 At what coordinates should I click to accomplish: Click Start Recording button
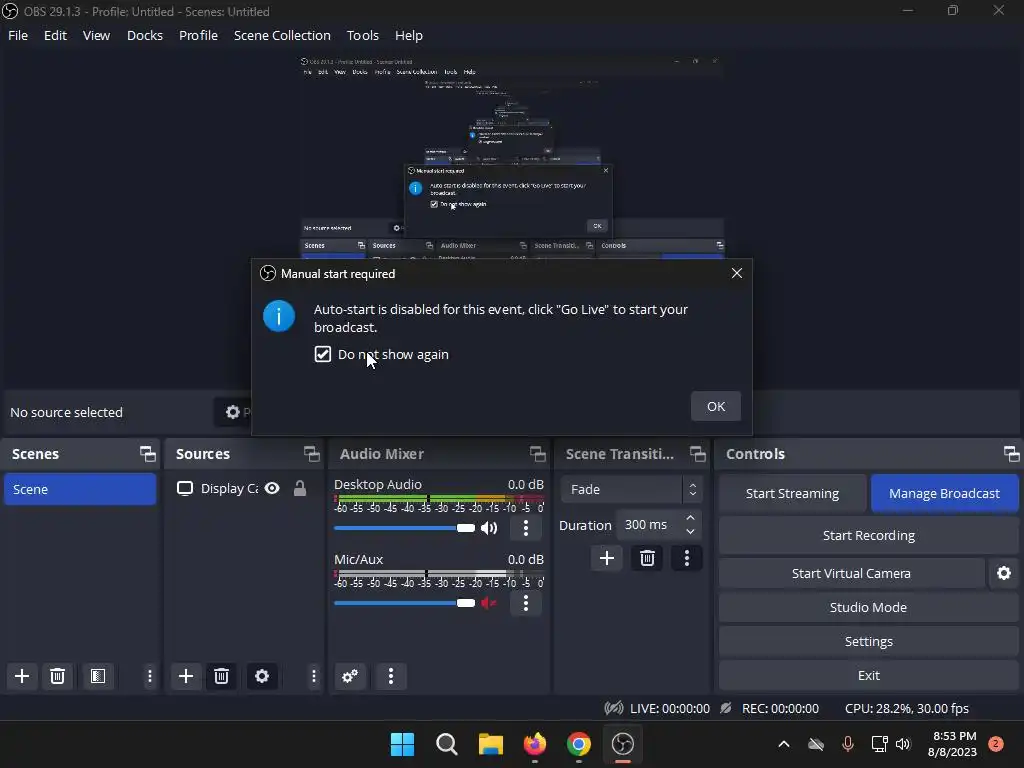(x=869, y=535)
